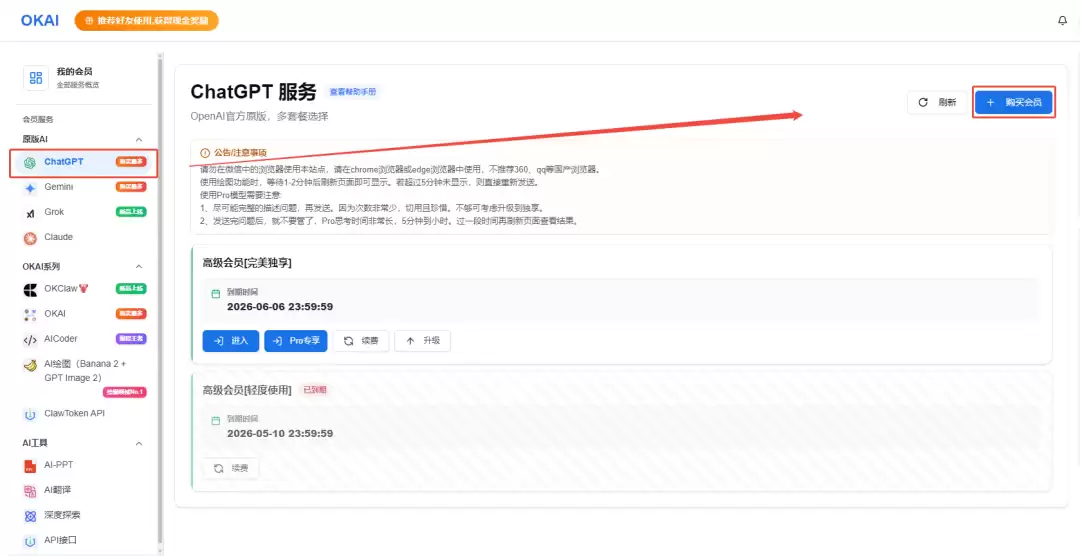This screenshot has width=1080, height=556.
Task: Click the Pro专享 button
Action: (295, 341)
